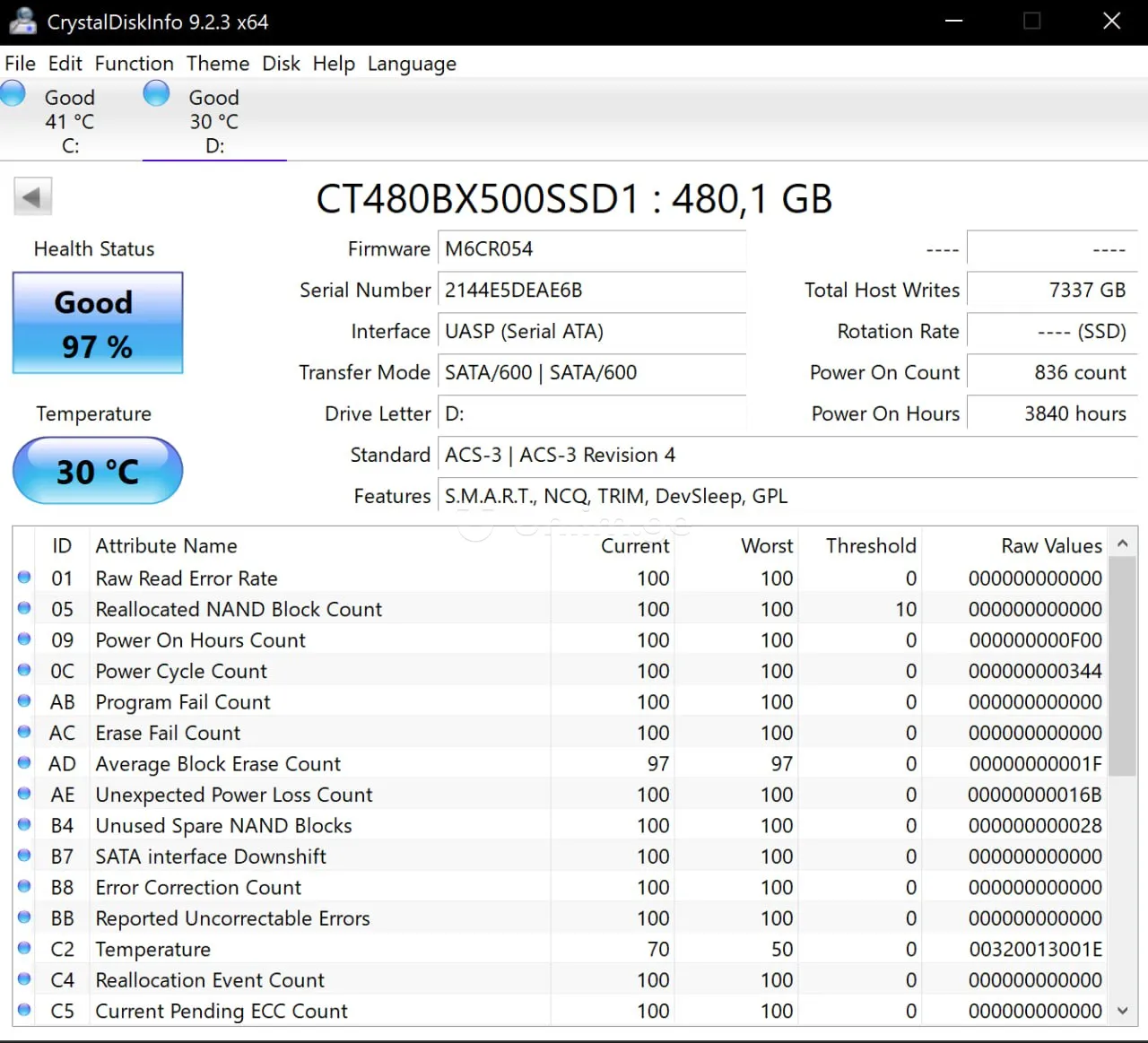Click the previous disk arrow button

pyautogui.click(x=32, y=196)
